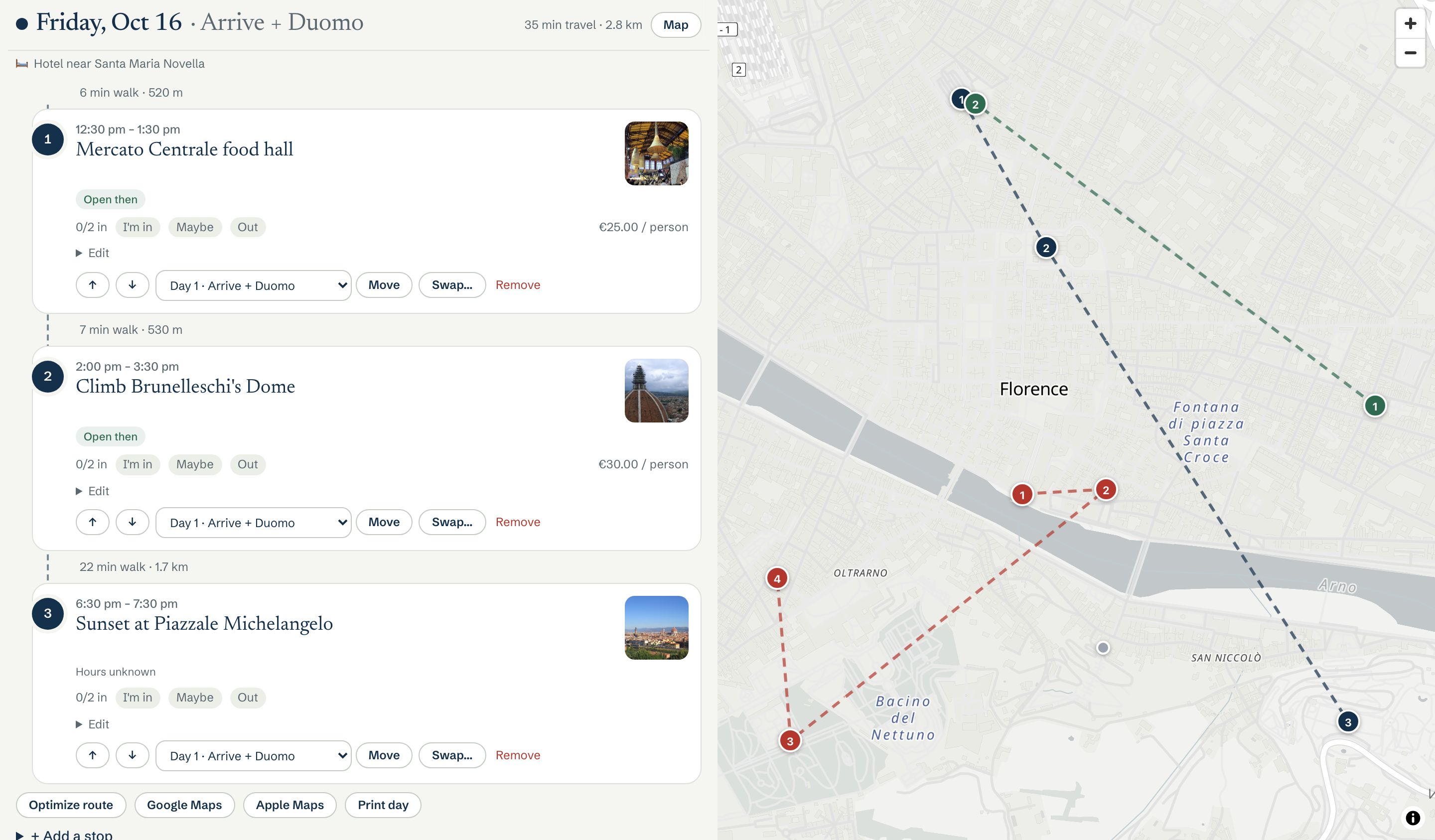Screen dimensions: 1435x840
Task: Zoom in on the map
Action: point(1410,23)
